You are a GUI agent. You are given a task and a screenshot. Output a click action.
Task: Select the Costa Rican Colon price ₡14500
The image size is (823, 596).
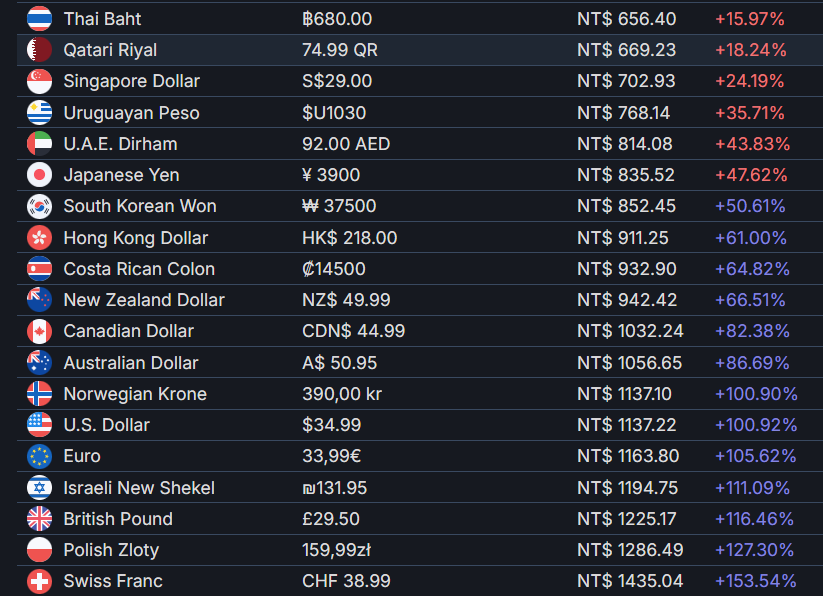click(334, 269)
